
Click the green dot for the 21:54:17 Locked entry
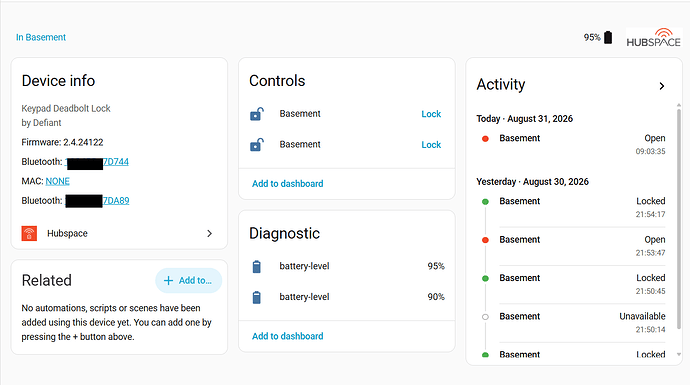485,202
